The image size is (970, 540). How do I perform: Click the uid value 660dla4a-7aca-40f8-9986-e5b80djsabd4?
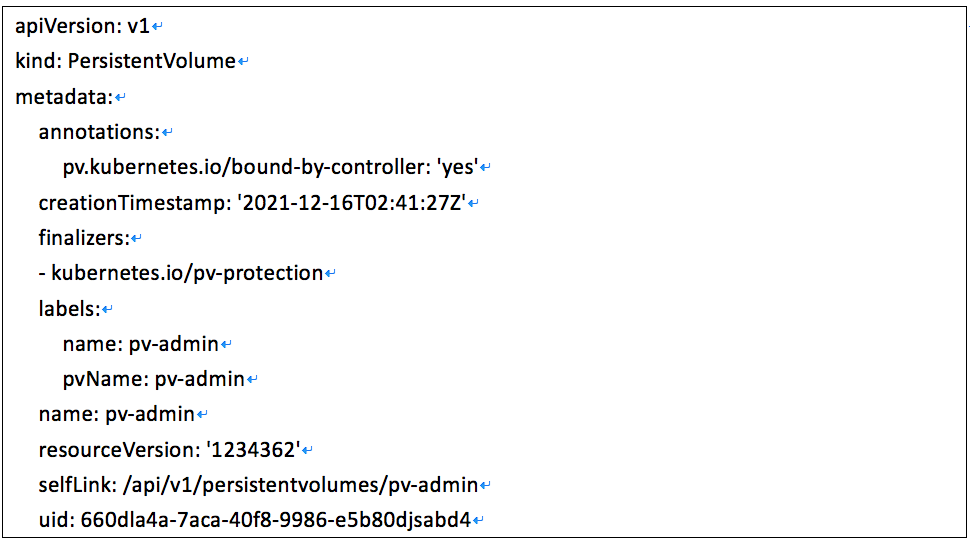[276, 520]
